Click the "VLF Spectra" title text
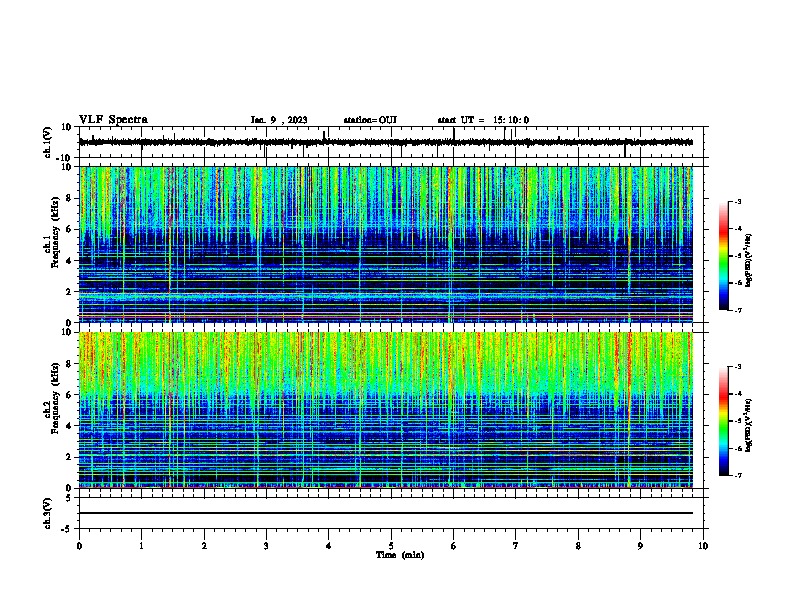 [x=113, y=120]
